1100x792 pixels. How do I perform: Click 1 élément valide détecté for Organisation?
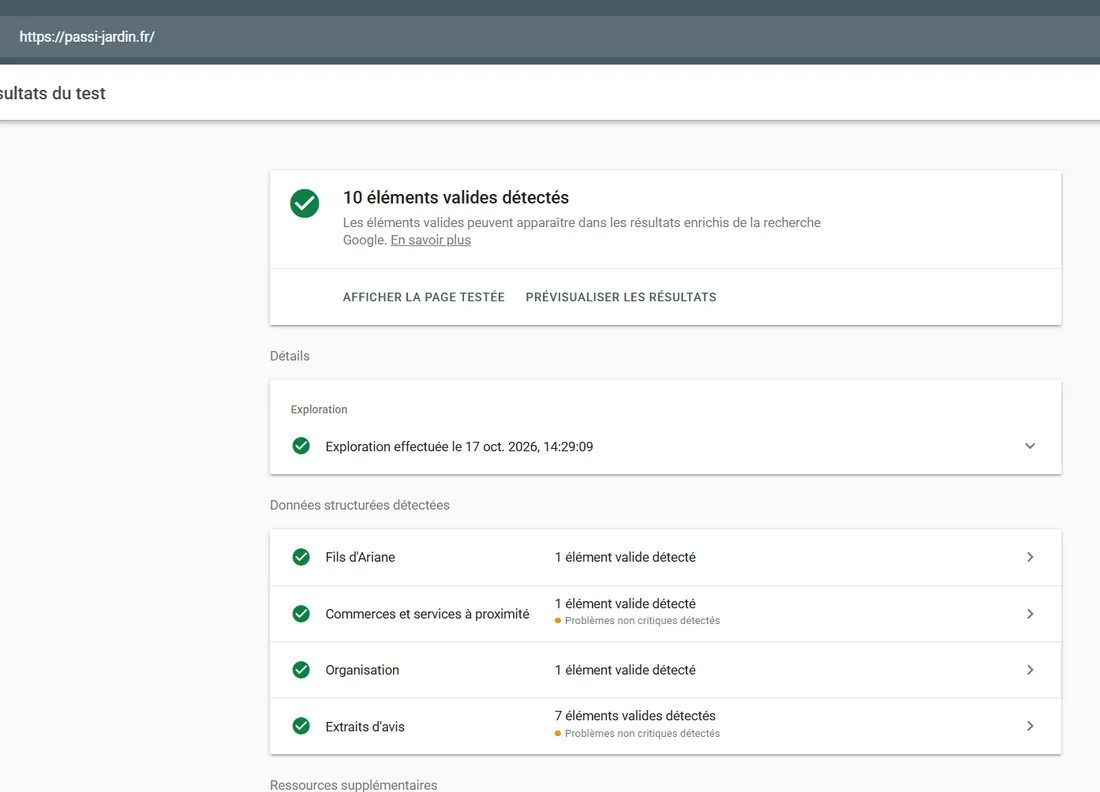pyautogui.click(x=625, y=670)
